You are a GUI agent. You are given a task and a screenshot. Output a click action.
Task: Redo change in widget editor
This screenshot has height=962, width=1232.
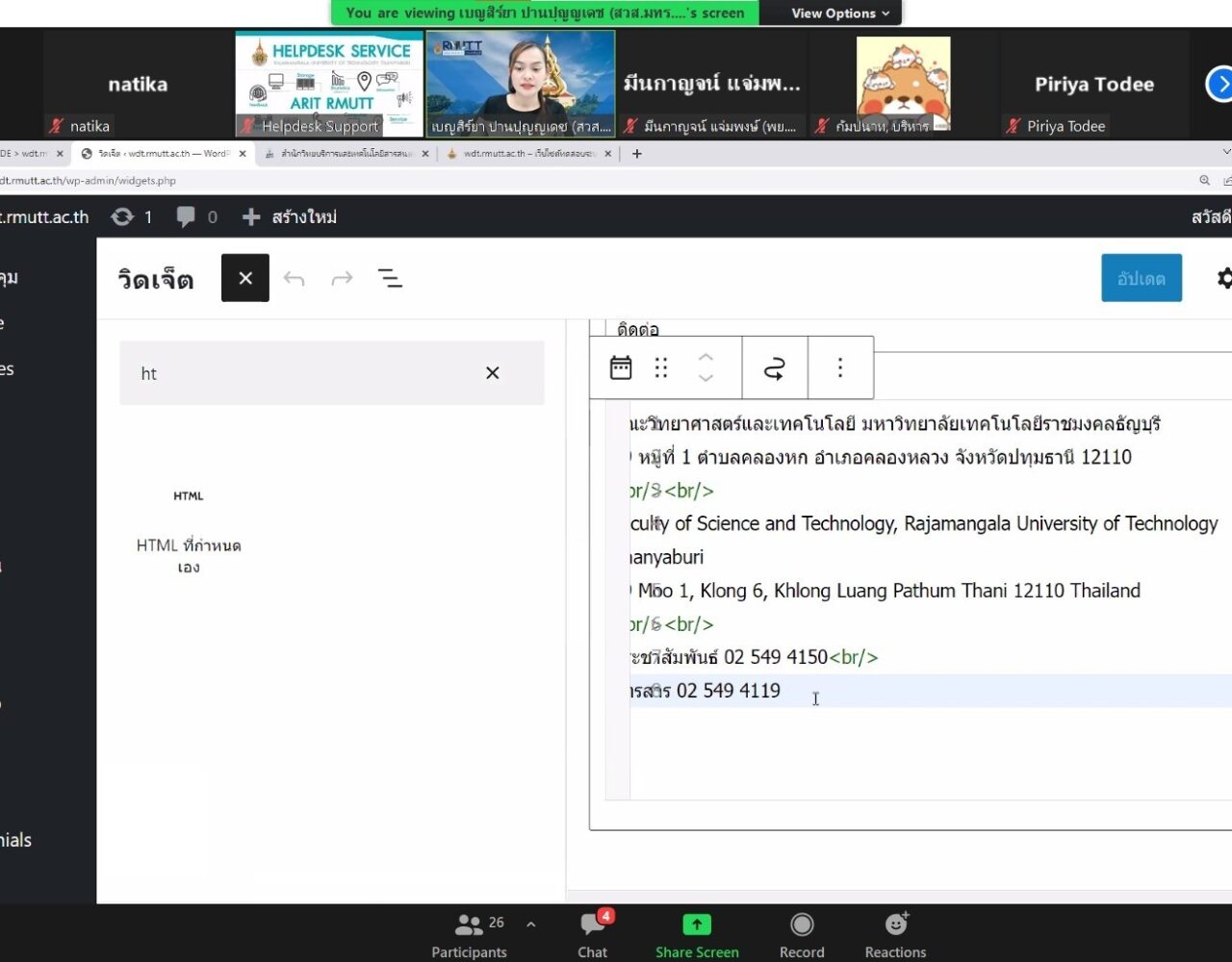coord(342,279)
